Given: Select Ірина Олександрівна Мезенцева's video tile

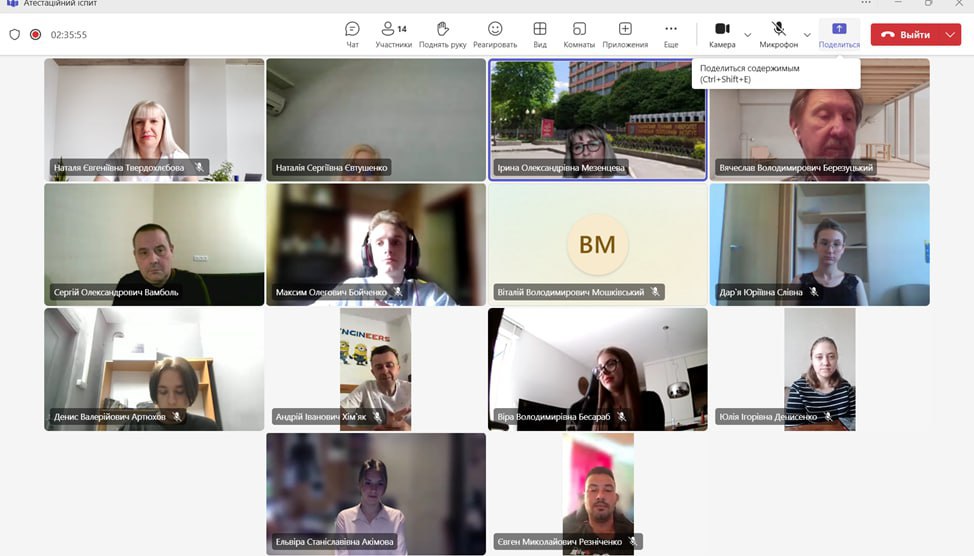Looking at the screenshot, I should click(x=597, y=118).
